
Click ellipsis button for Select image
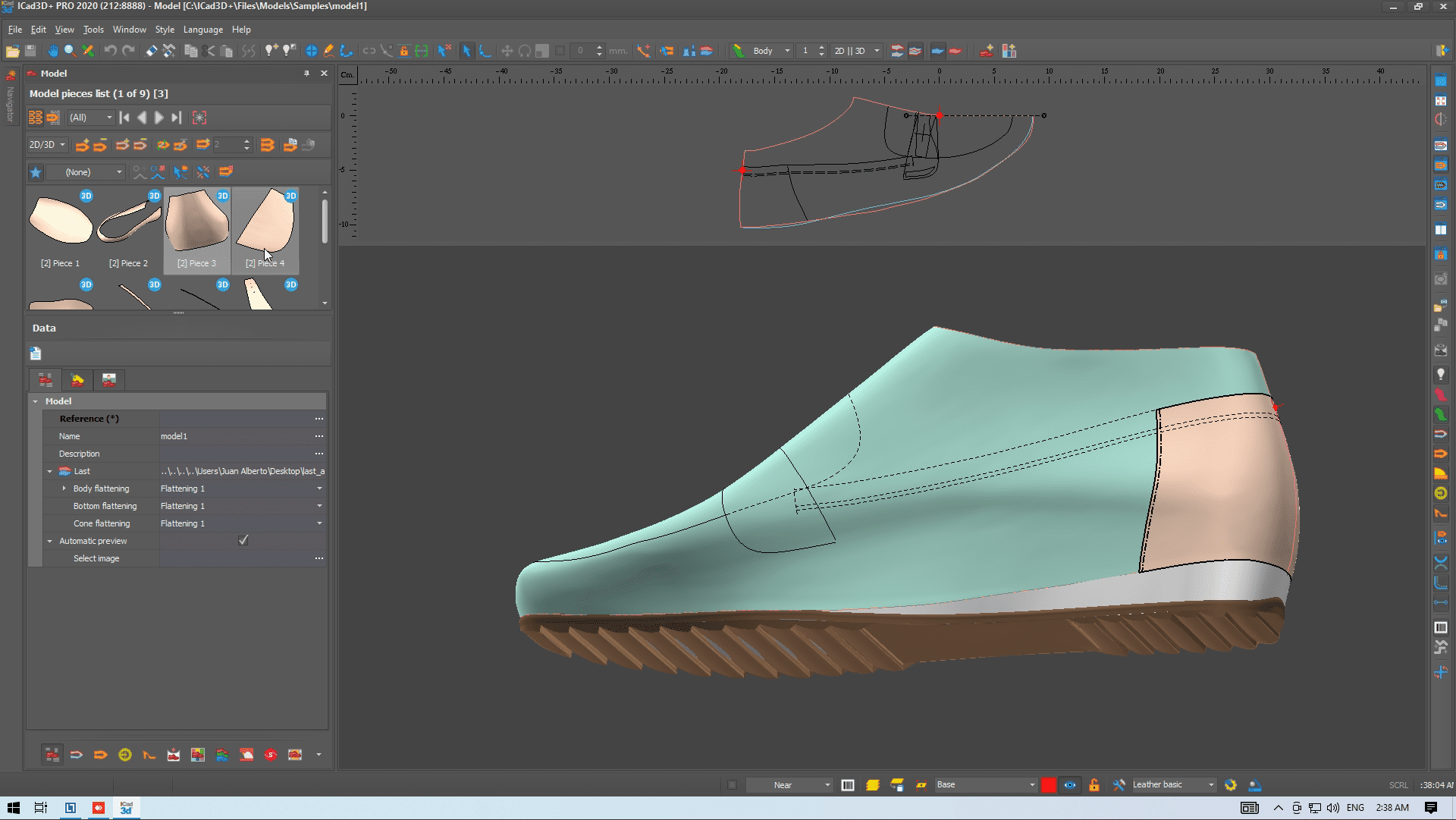(x=318, y=558)
